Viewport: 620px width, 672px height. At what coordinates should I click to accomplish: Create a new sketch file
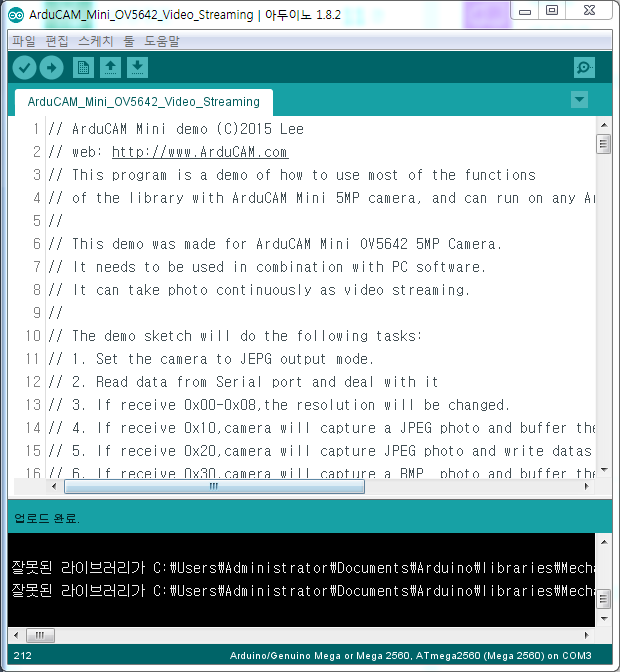point(83,68)
